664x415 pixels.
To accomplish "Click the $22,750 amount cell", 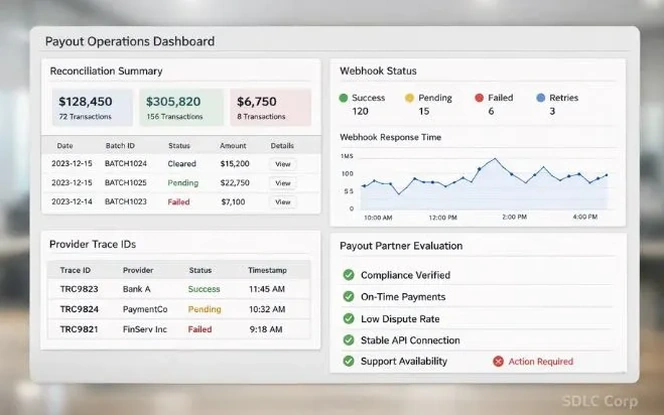I will pyautogui.click(x=235, y=183).
